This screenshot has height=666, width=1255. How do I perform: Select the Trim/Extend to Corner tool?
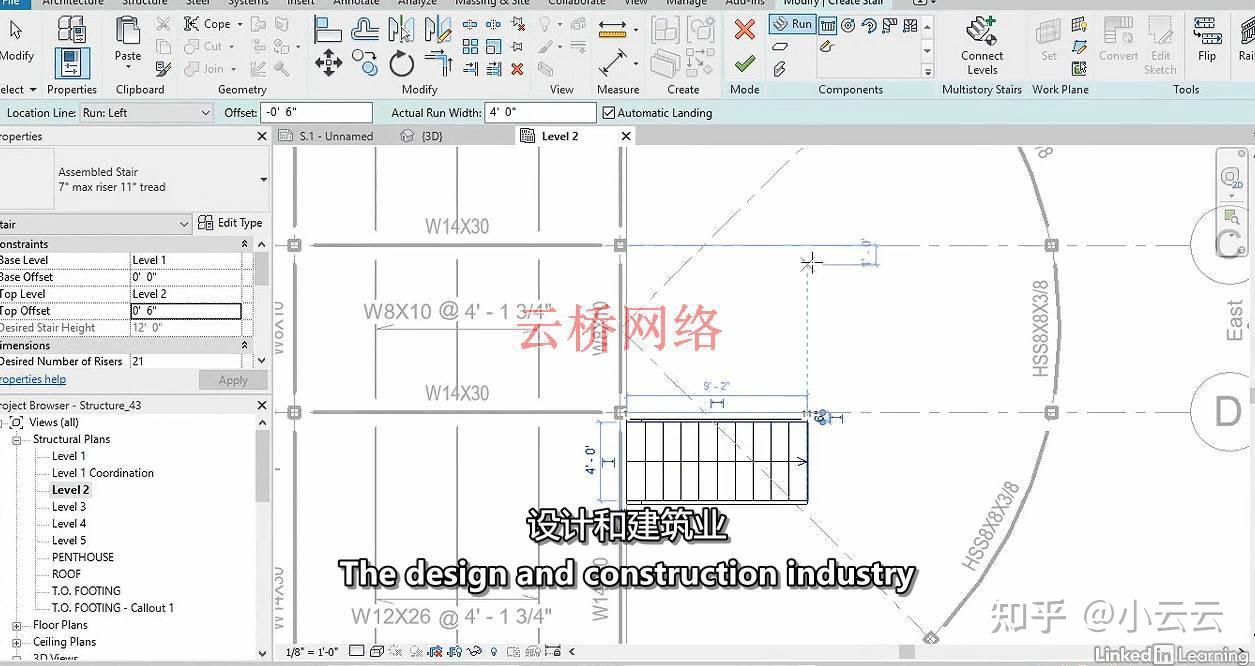(438, 64)
